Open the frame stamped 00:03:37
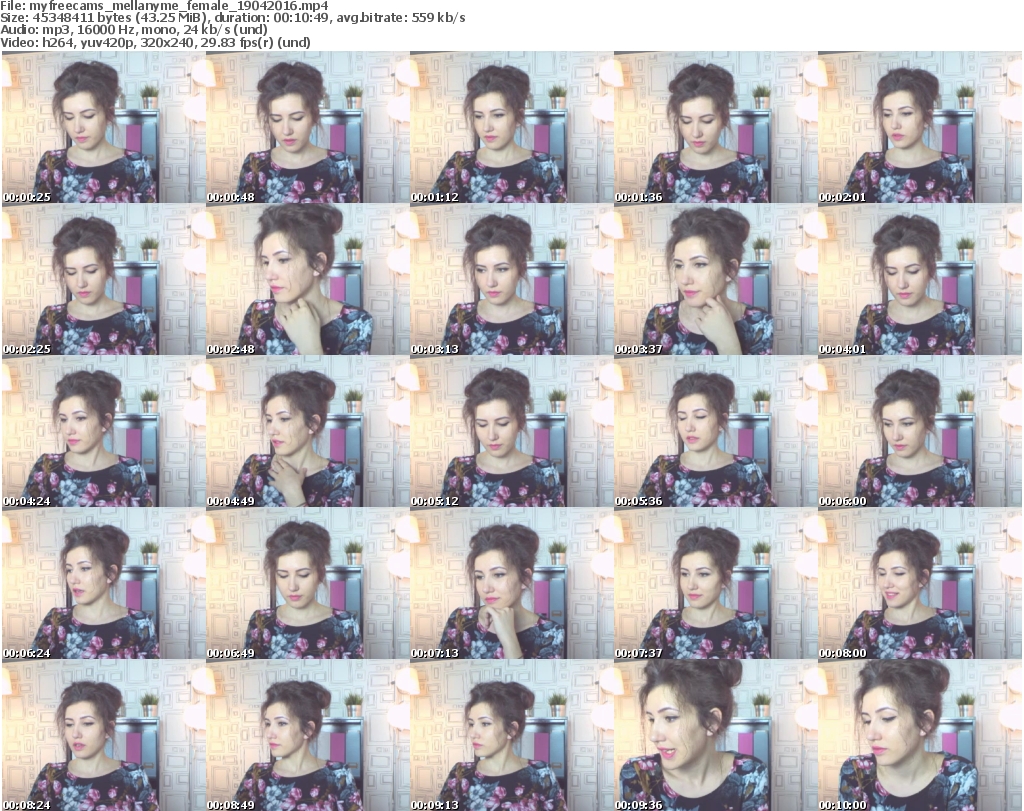Image resolution: width=1024 pixels, height=811 pixels. tap(716, 279)
